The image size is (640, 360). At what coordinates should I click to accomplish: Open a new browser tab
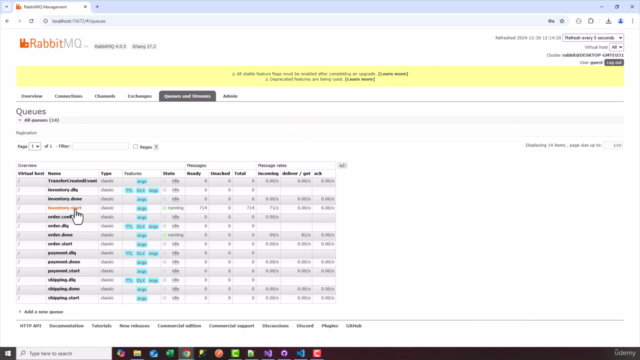pos(97,7)
